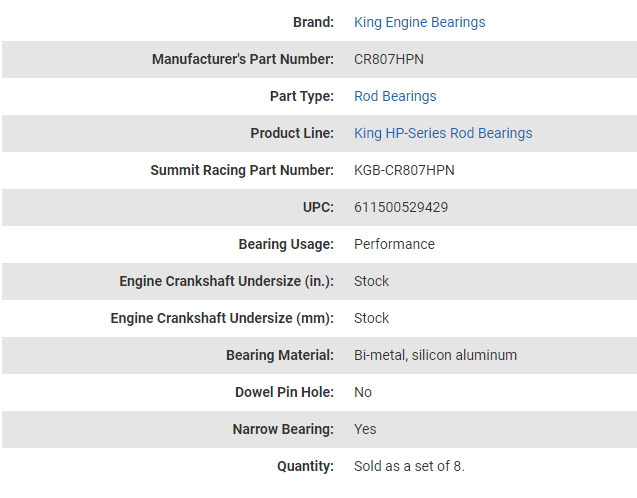Select the Bi-metal, silicon aluminum material text
This screenshot has width=637, height=498.
click(x=435, y=355)
